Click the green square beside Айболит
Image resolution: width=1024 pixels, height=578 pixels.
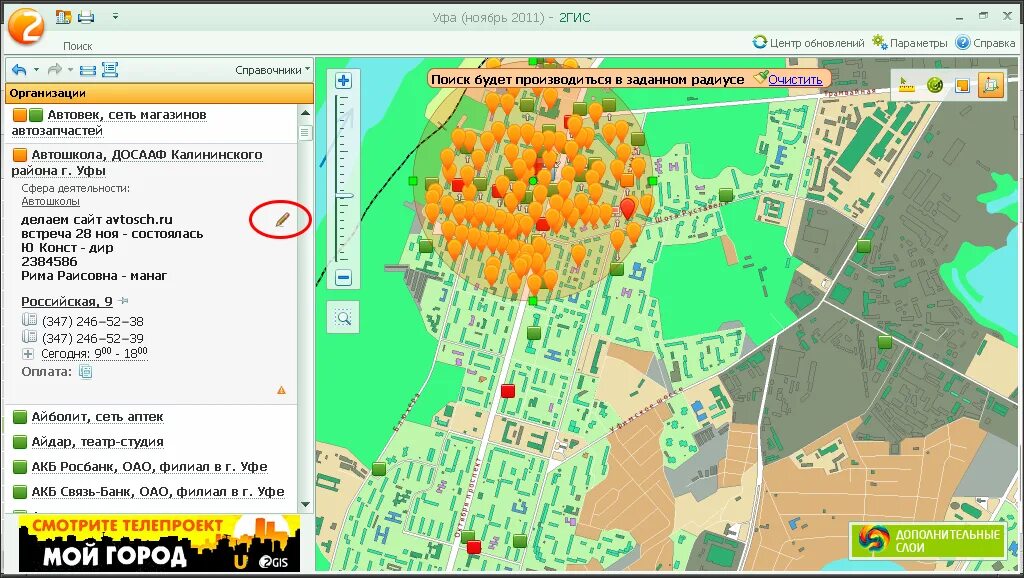point(20,417)
